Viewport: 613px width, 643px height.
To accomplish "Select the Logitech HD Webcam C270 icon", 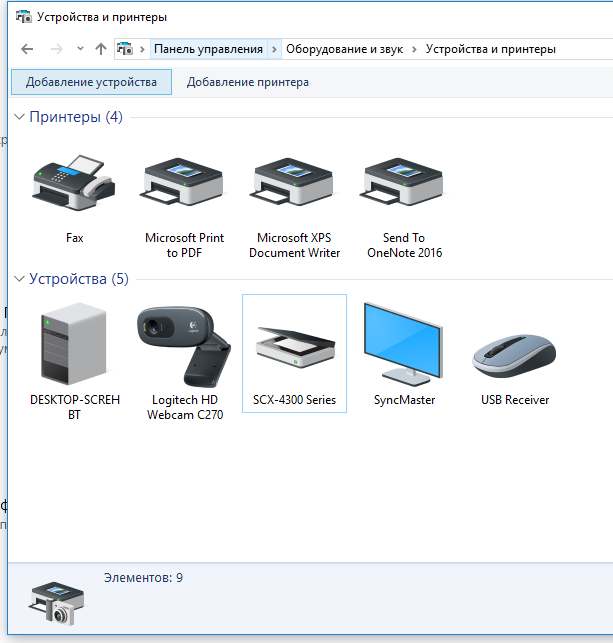I will click(184, 347).
